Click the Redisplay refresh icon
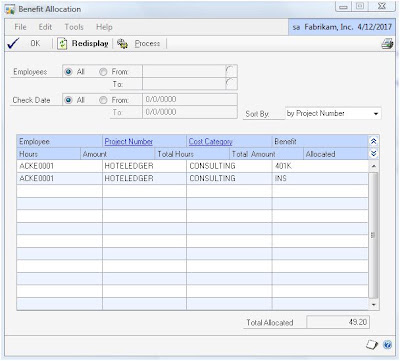 click(x=62, y=44)
